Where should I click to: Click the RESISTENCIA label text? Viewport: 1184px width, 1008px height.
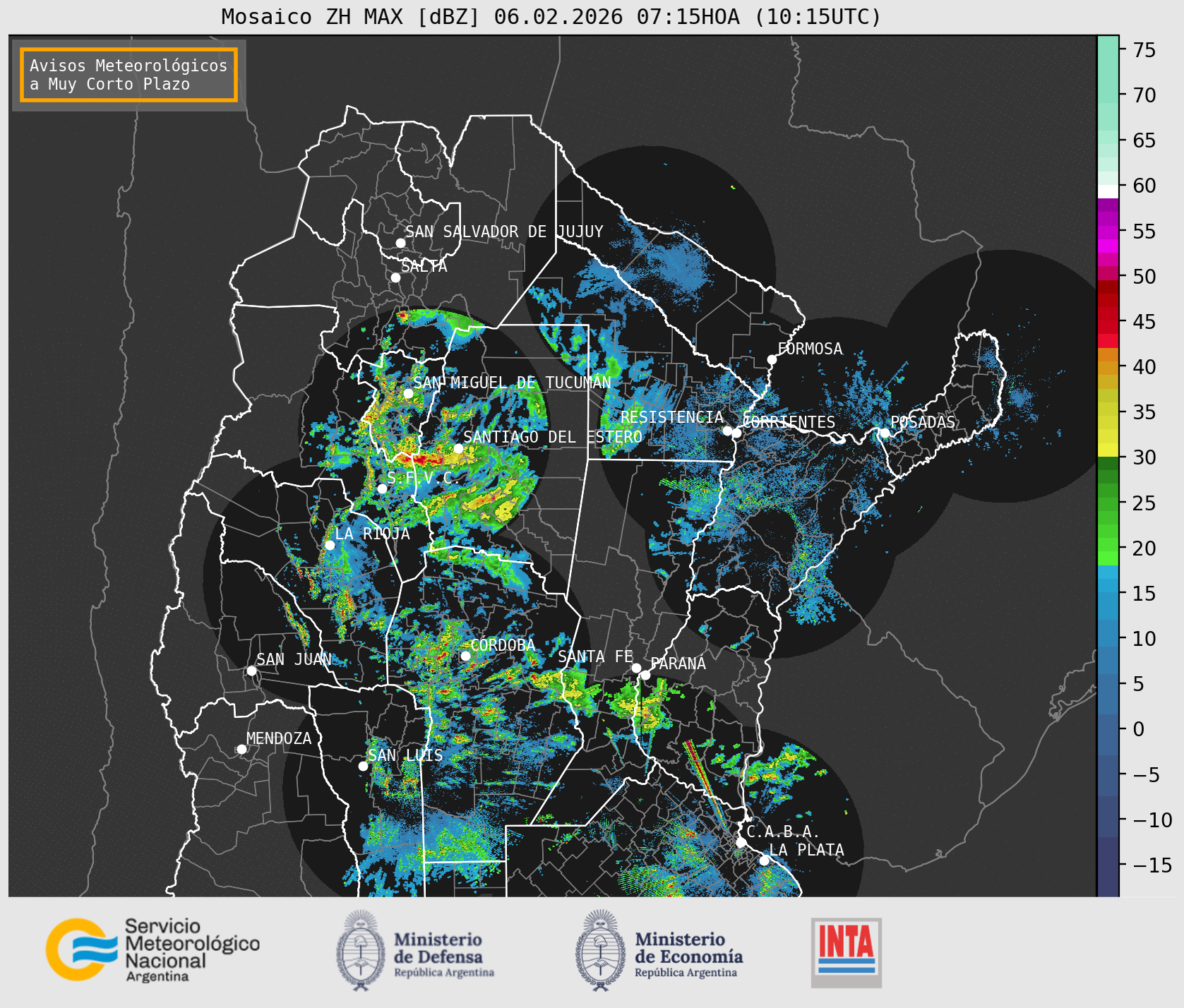coord(672,417)
